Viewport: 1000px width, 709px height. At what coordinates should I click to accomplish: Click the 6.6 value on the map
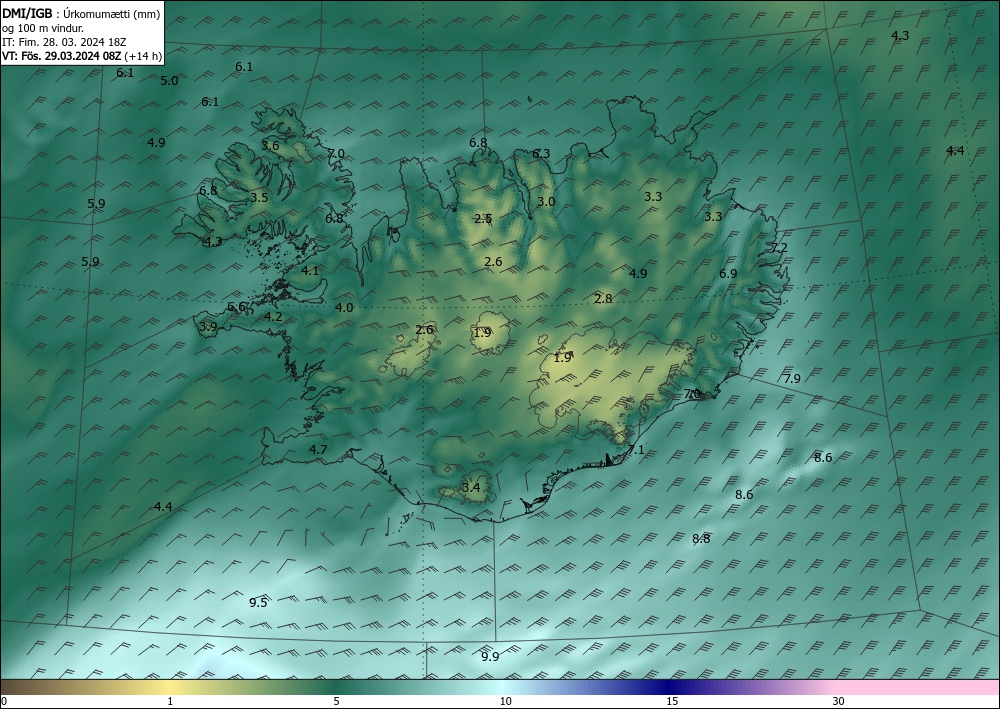coord(236,307)
